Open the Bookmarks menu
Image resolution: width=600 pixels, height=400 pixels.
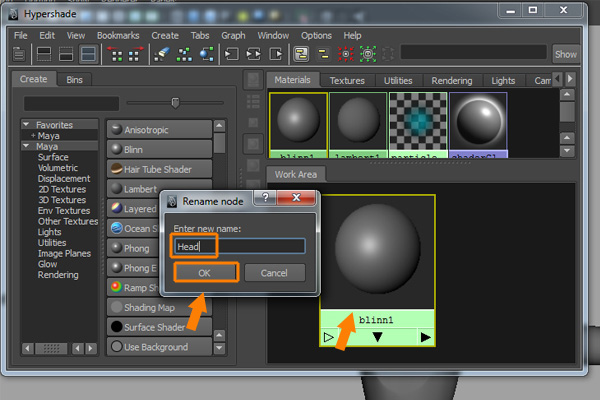click(x=118, y=36)
